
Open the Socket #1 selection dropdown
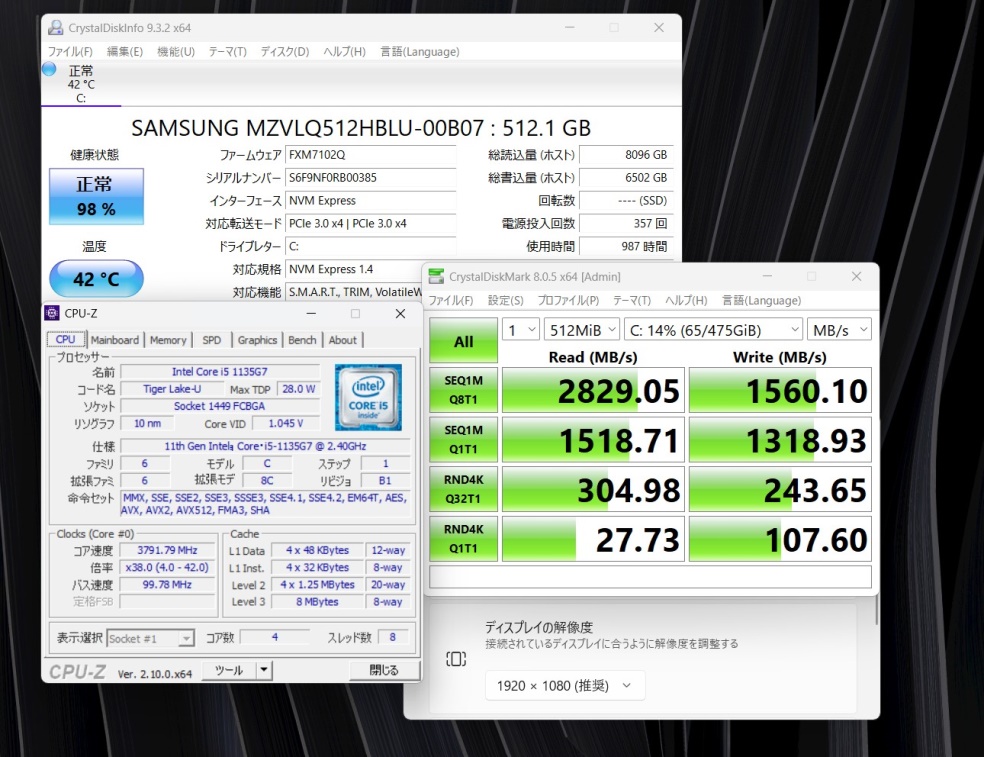tap(150, 638)
